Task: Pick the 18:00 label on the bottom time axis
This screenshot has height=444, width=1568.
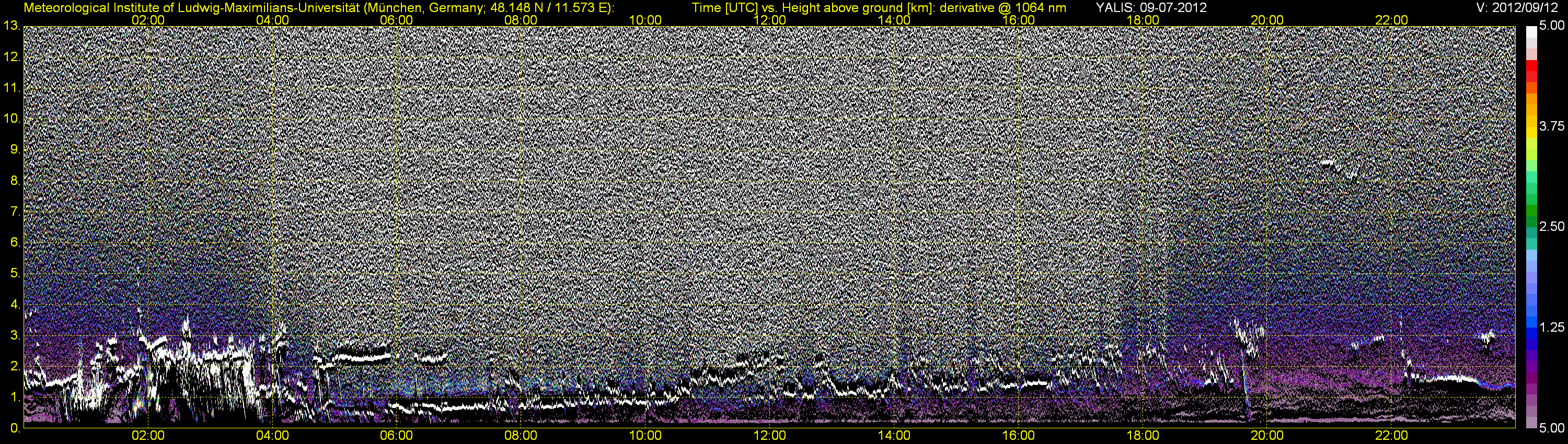Action: click(x=1143, y=436)
